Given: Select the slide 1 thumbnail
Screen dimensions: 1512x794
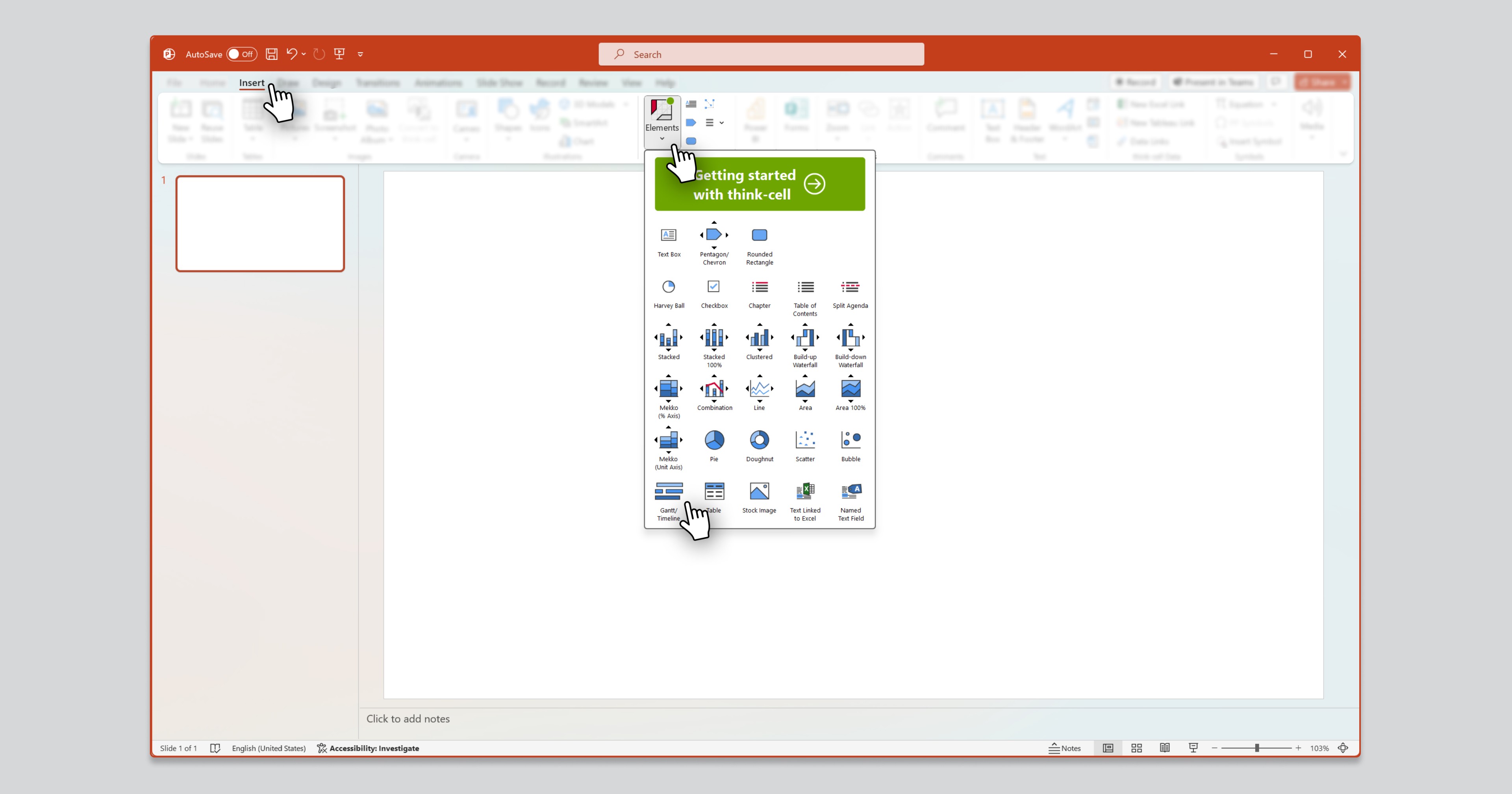Looking at the screenshot, I should [x=260, y=224].
